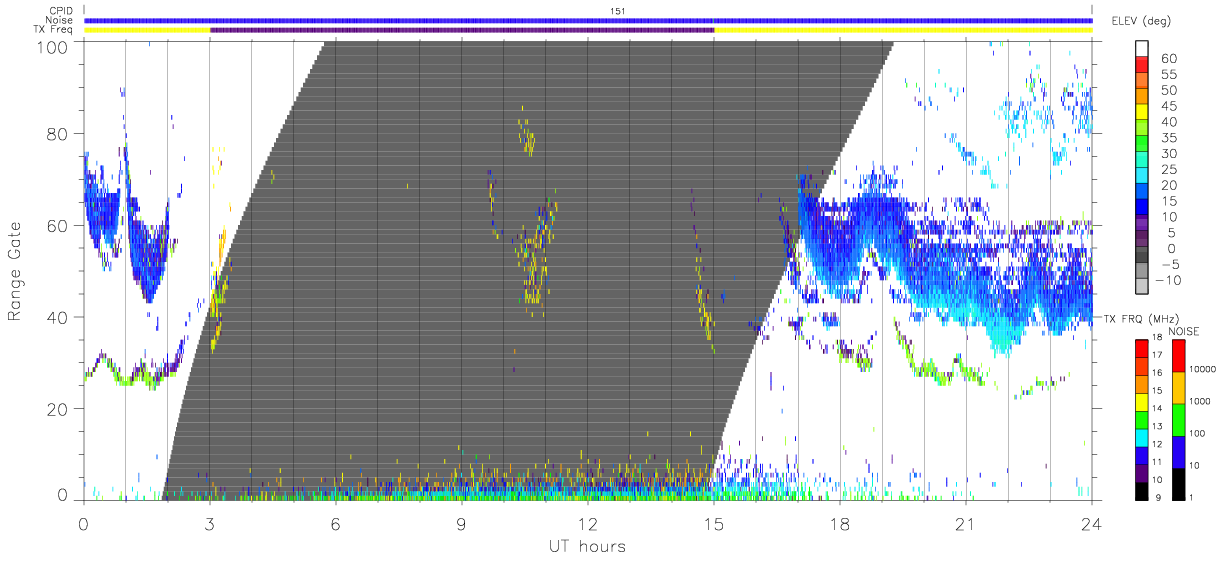
Task: Click the CPID value '151'
Action: (617, 11)
